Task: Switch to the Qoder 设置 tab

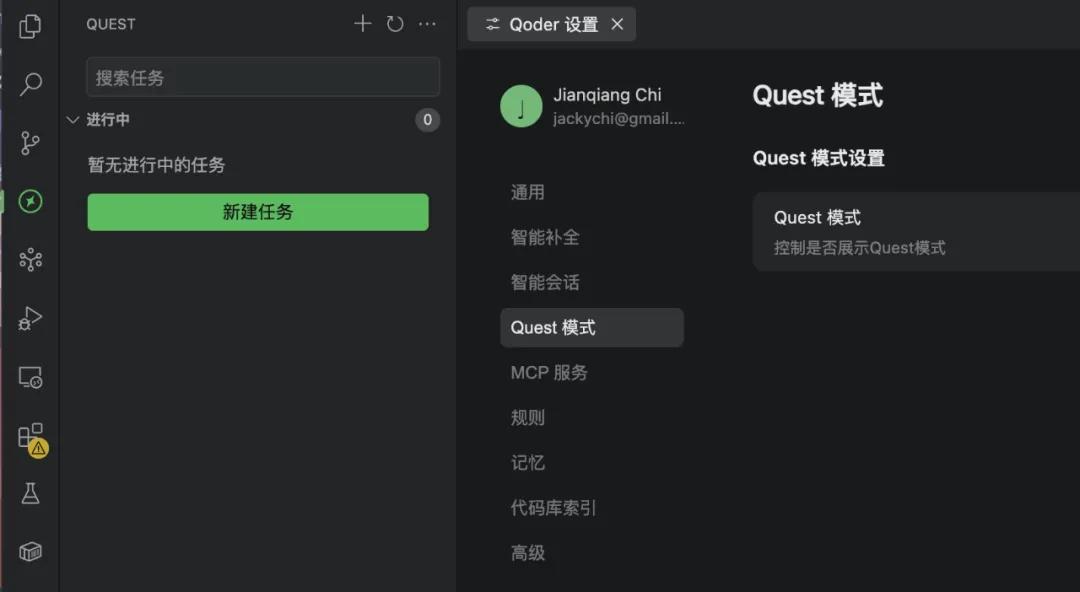Action: (x=550, y=23)
